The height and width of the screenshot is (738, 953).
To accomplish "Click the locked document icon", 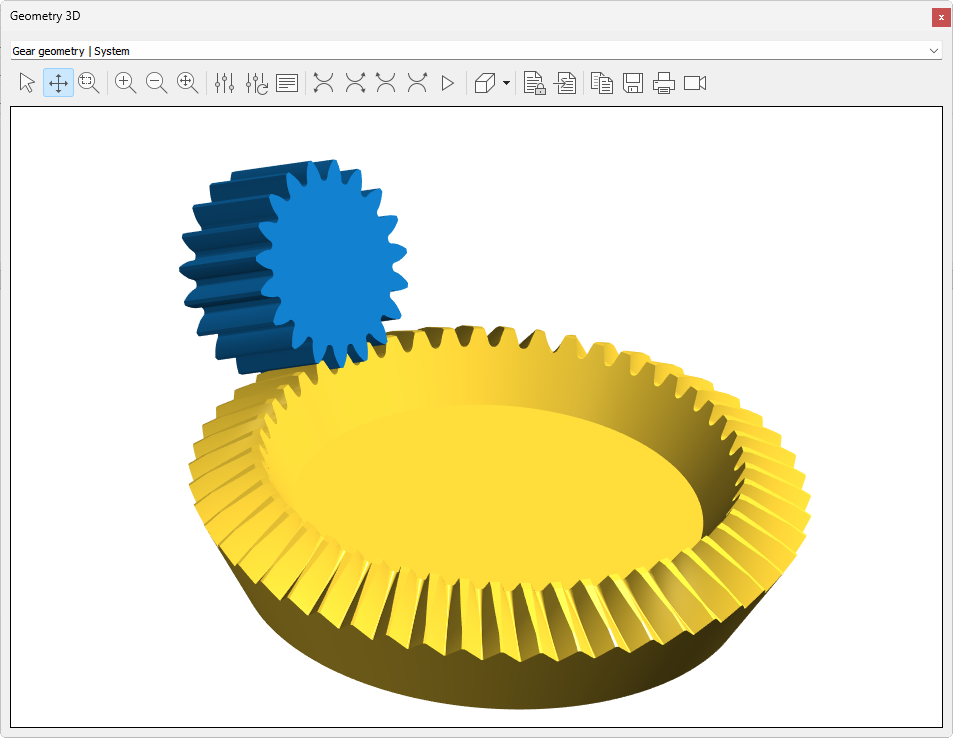I will (535, 83).
